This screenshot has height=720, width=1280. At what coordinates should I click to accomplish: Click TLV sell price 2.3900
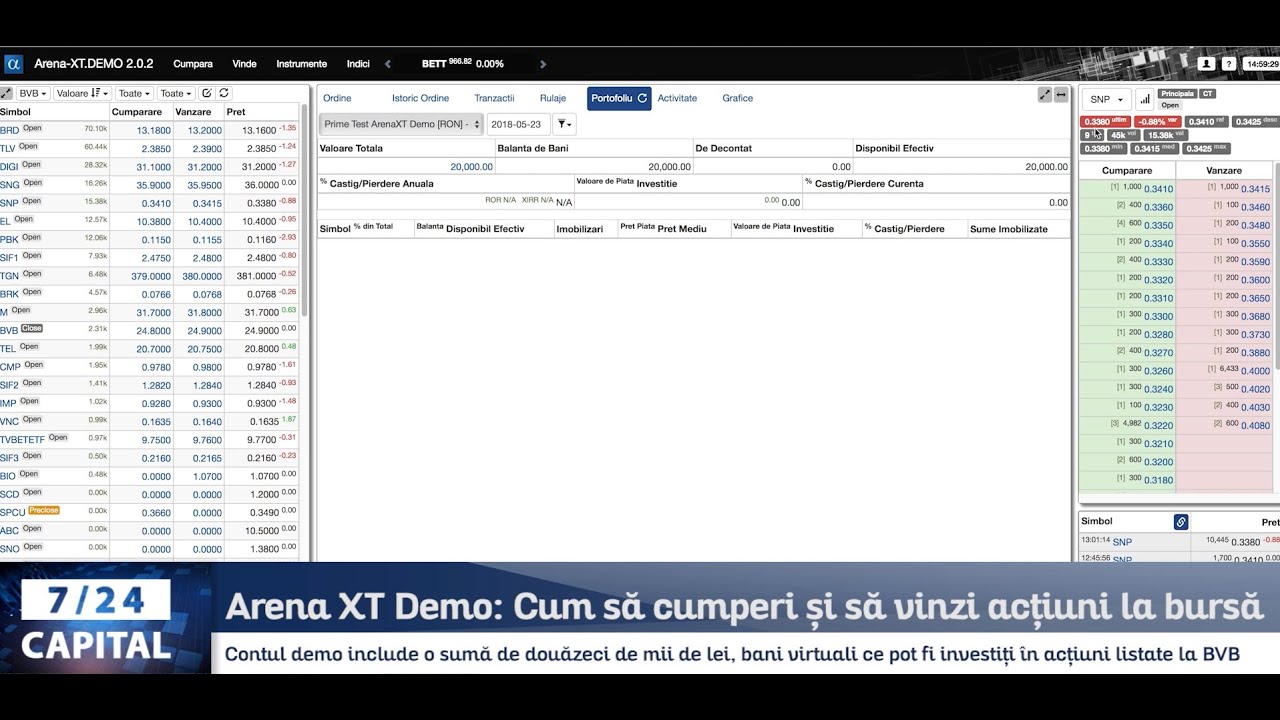[206, 149]
